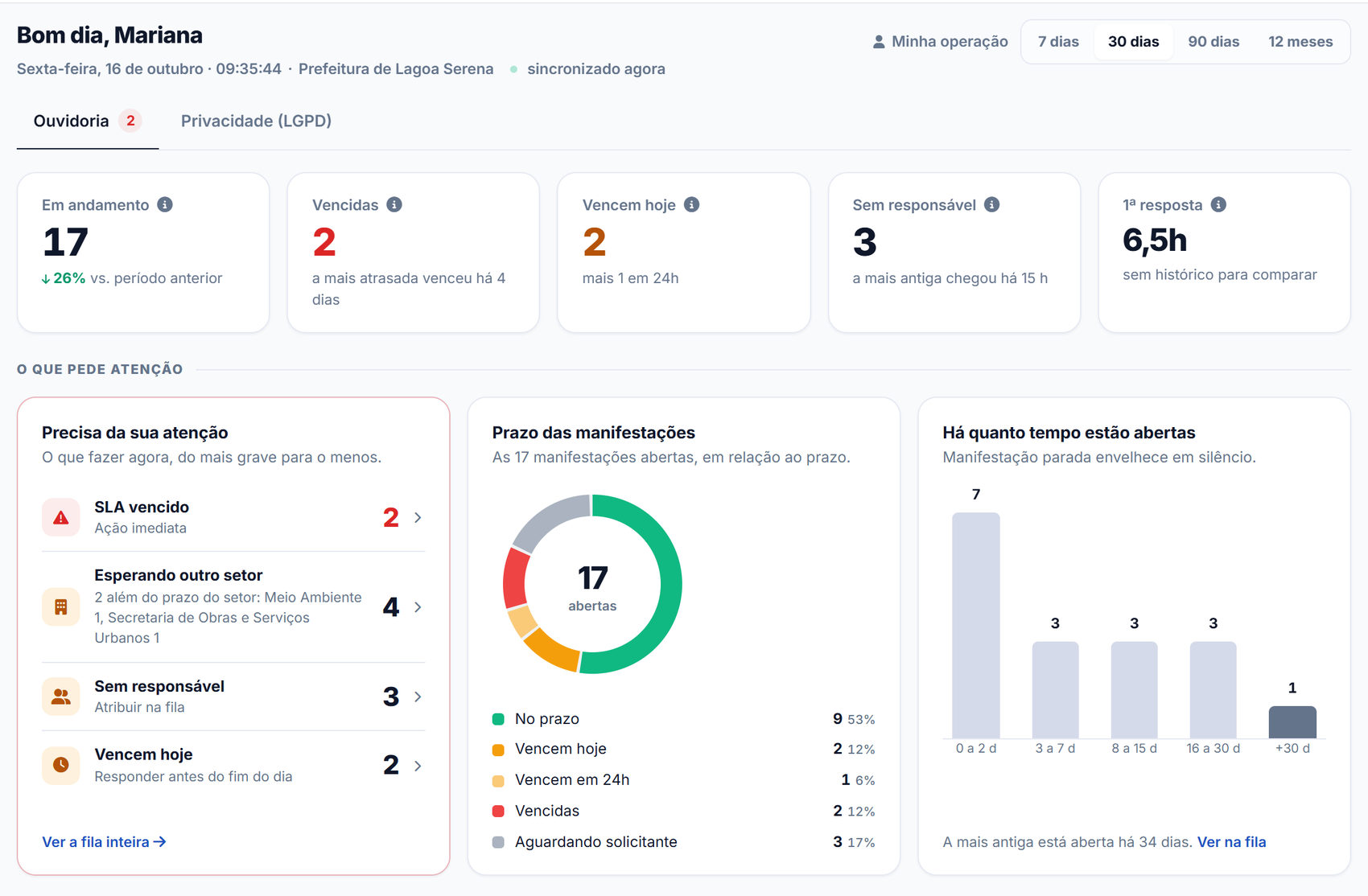This screenshot has width=1368, height=896.
Task: Choose the 12 meses period
Action: coord(1300,42)
